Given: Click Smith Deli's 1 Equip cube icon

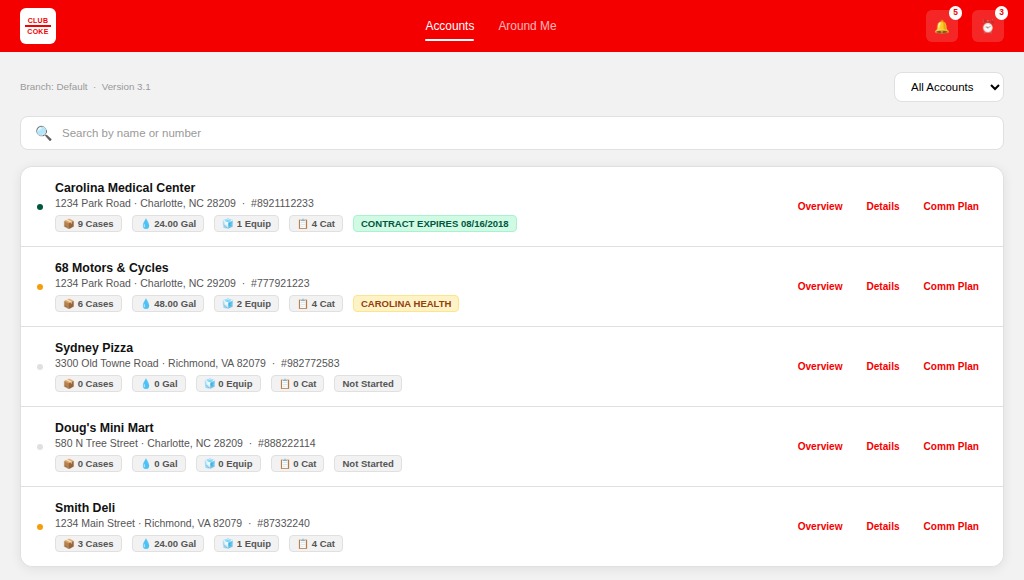Looking at the screenshot, I should pyautogui.click(x=228, y=544).
